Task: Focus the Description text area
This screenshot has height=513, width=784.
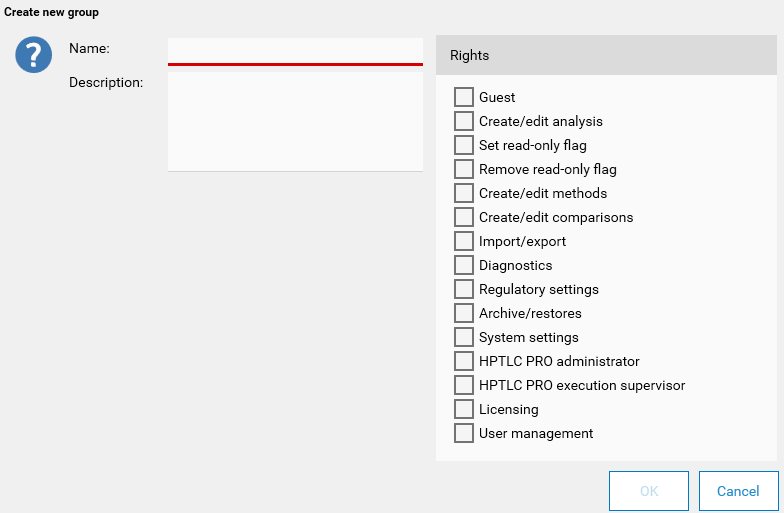Action: coord(295,121)
